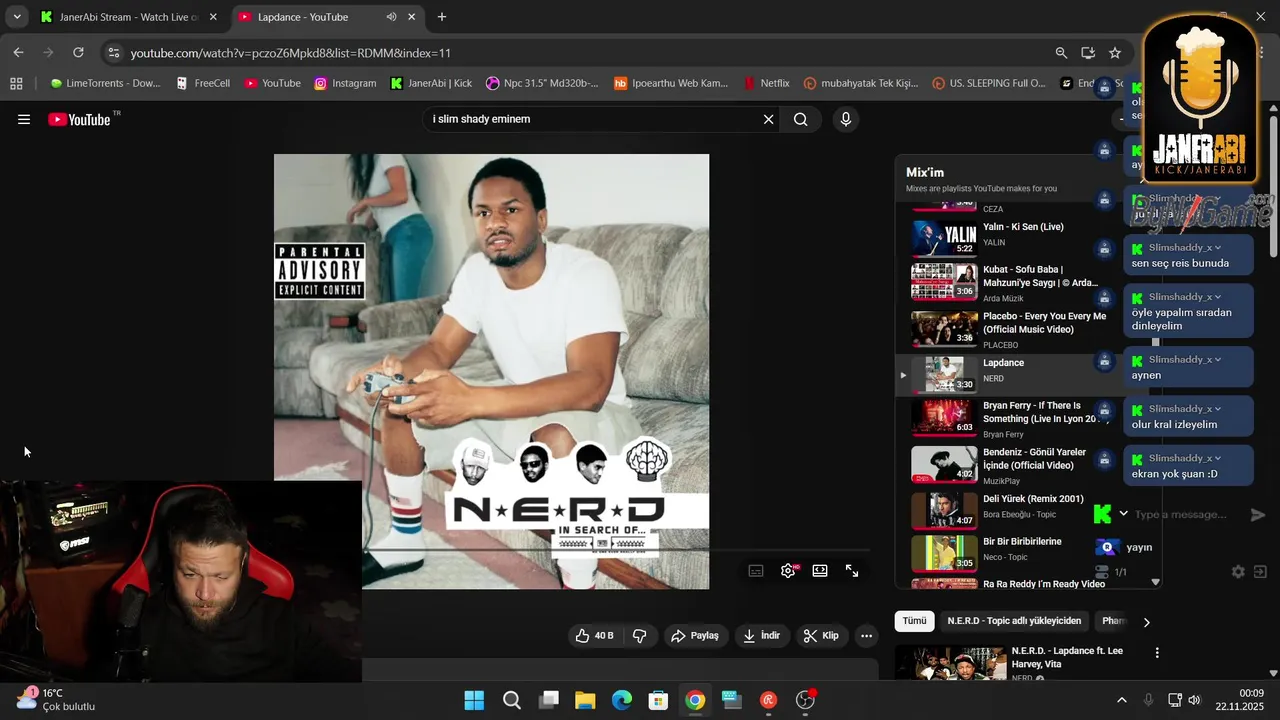Clear the YouTube search box text
This screenshot has width=1280, height=720.
pos(768,119)
